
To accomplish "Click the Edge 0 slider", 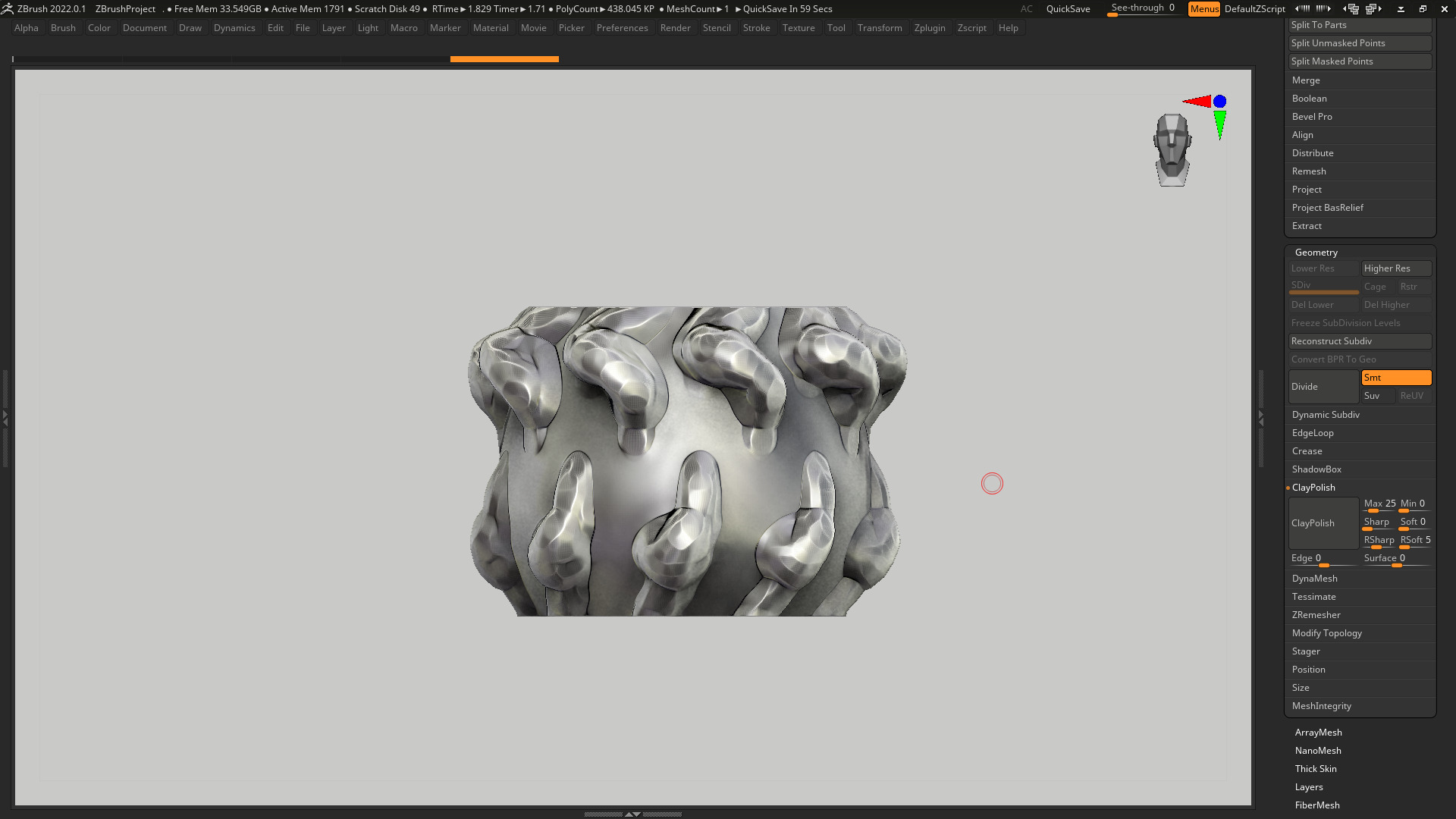I will (1323, 559).
